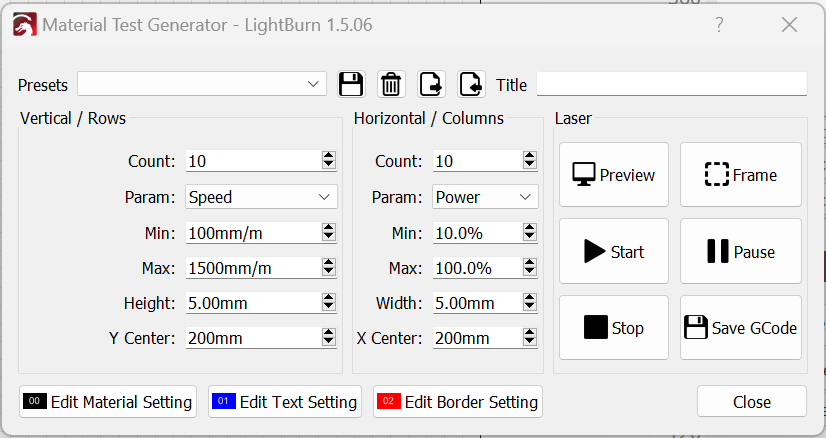Viewport: 826px width, 438px height.
Task: Increase the rows Count stepper
Action: (x=329, y=156)
